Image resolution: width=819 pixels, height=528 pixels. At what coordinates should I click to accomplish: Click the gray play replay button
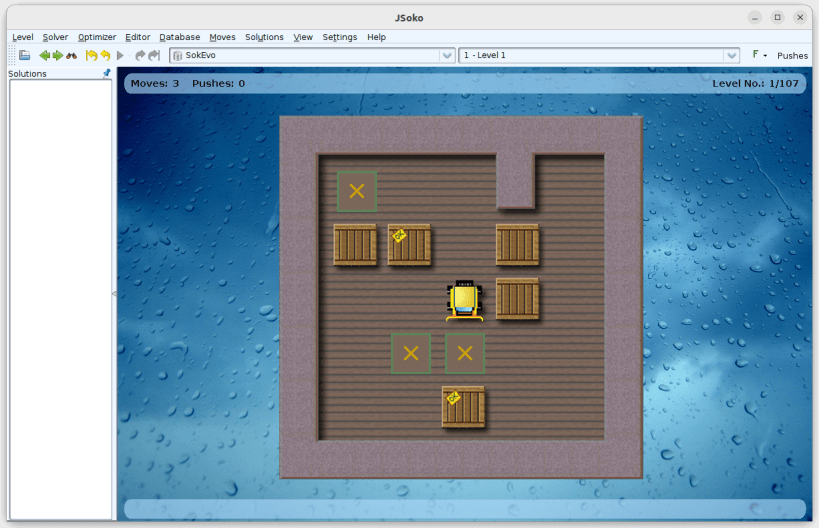tap(120, 55)
